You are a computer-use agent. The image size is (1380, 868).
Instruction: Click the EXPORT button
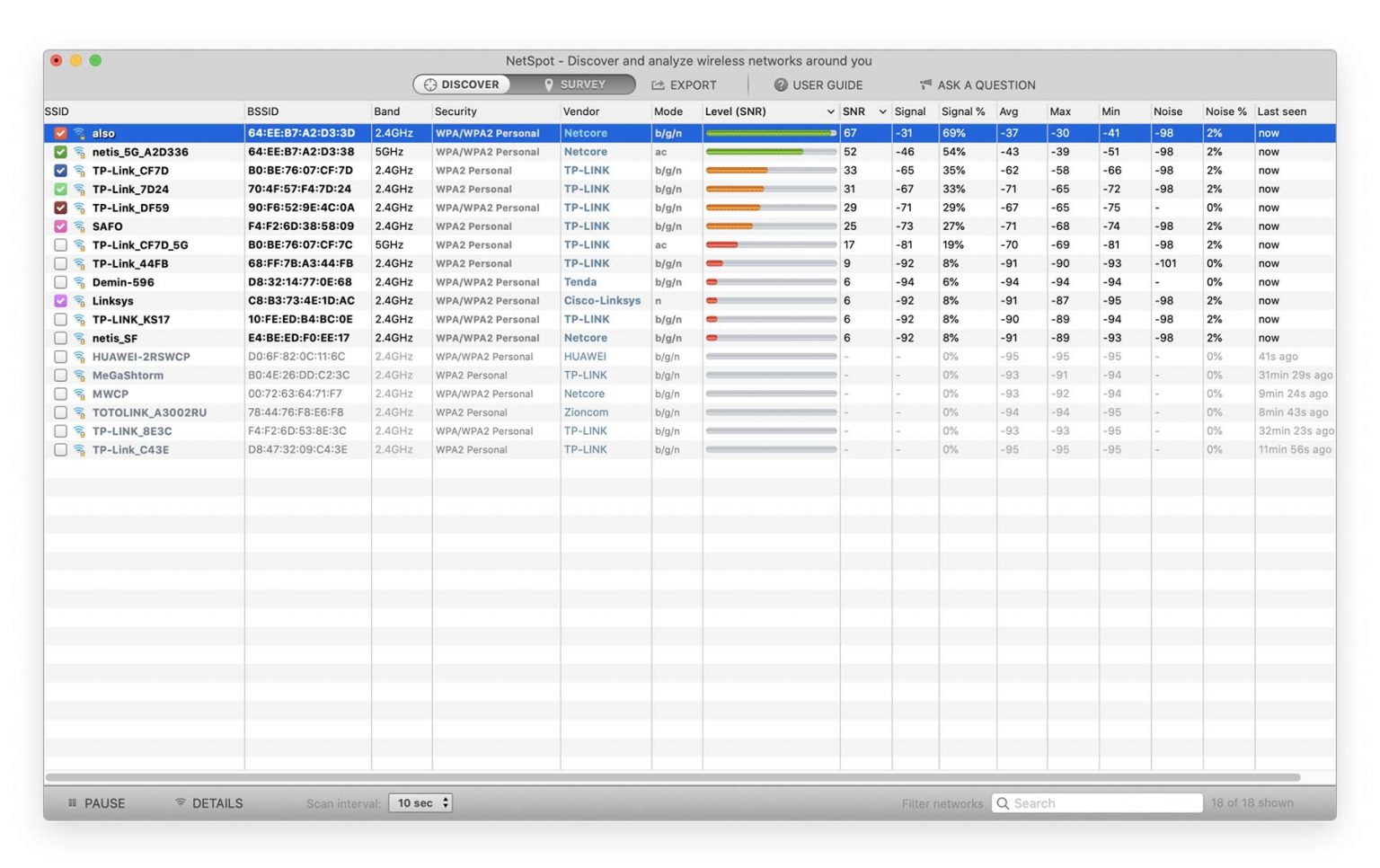[x=686, y=84]
